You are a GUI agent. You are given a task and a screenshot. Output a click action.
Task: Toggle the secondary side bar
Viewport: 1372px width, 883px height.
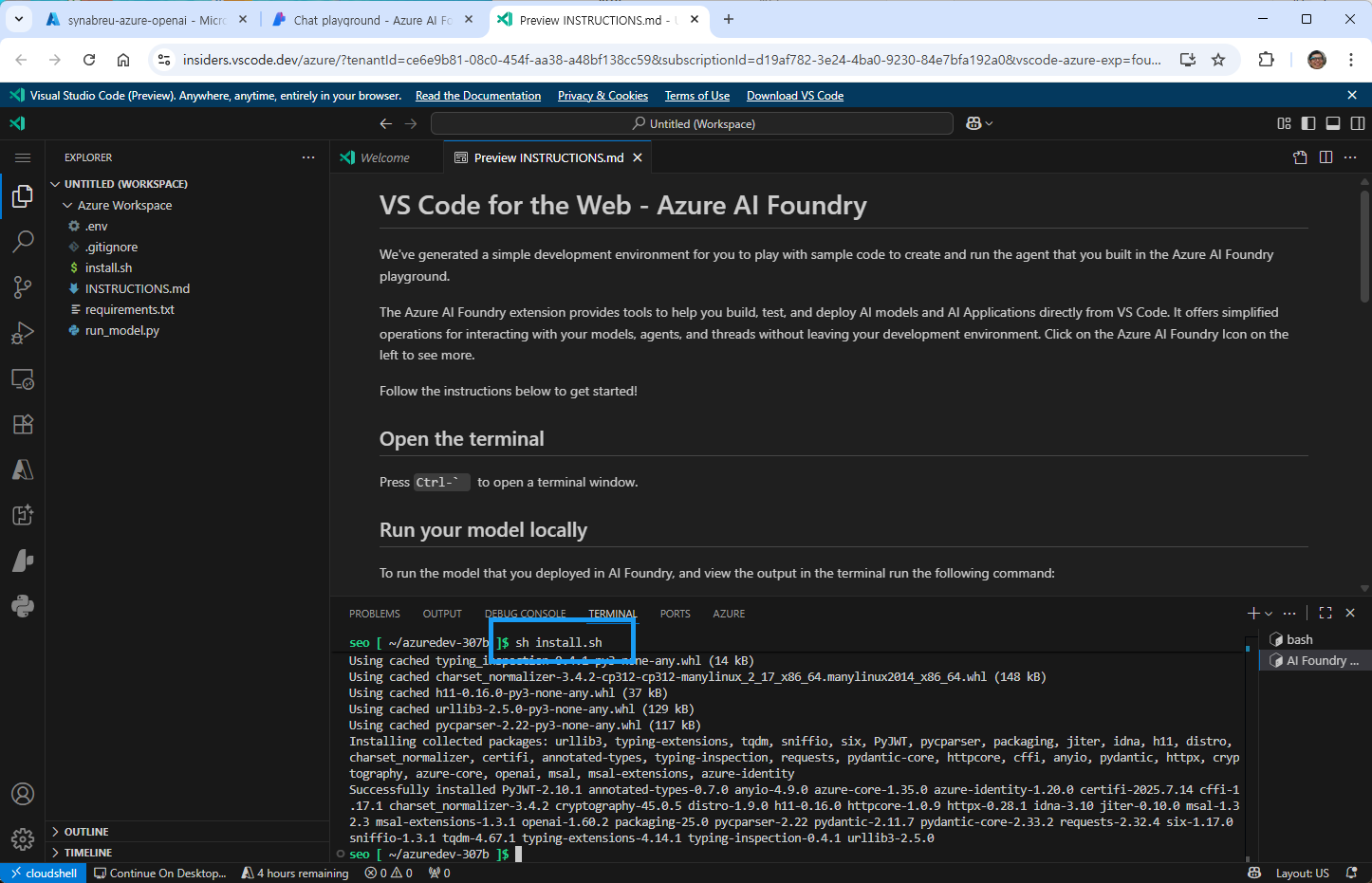pyautogui.click(x=1358, y=123)
